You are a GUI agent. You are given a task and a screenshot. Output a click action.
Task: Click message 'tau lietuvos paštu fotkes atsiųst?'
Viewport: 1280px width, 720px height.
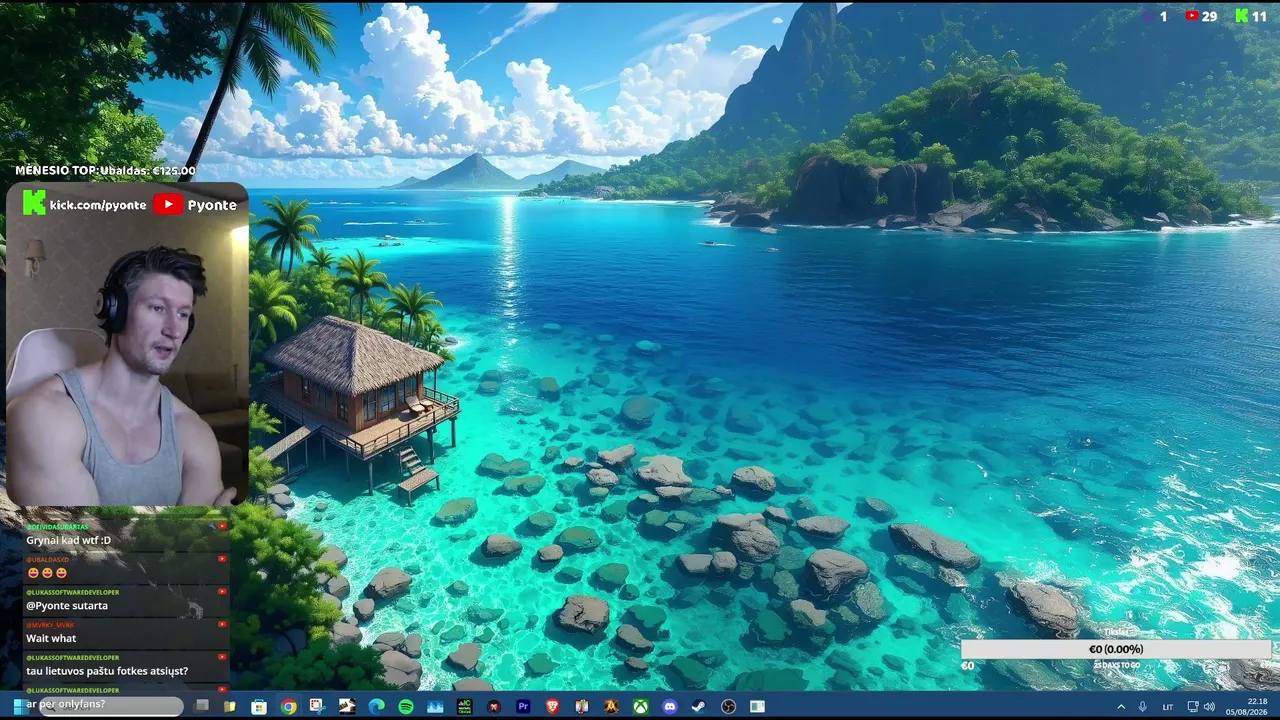coord(106,671)
